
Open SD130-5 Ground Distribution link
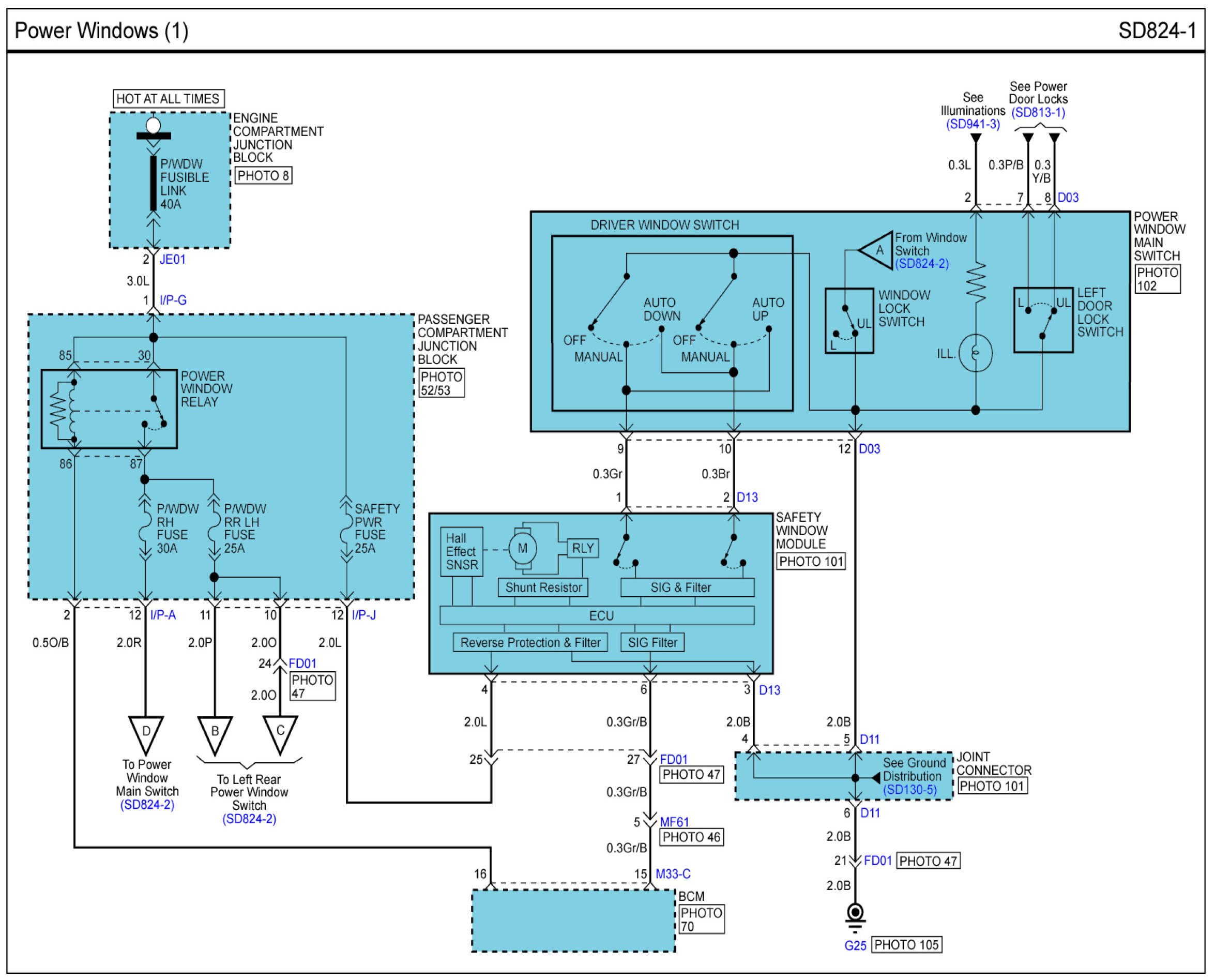click(x=909, y=790)
